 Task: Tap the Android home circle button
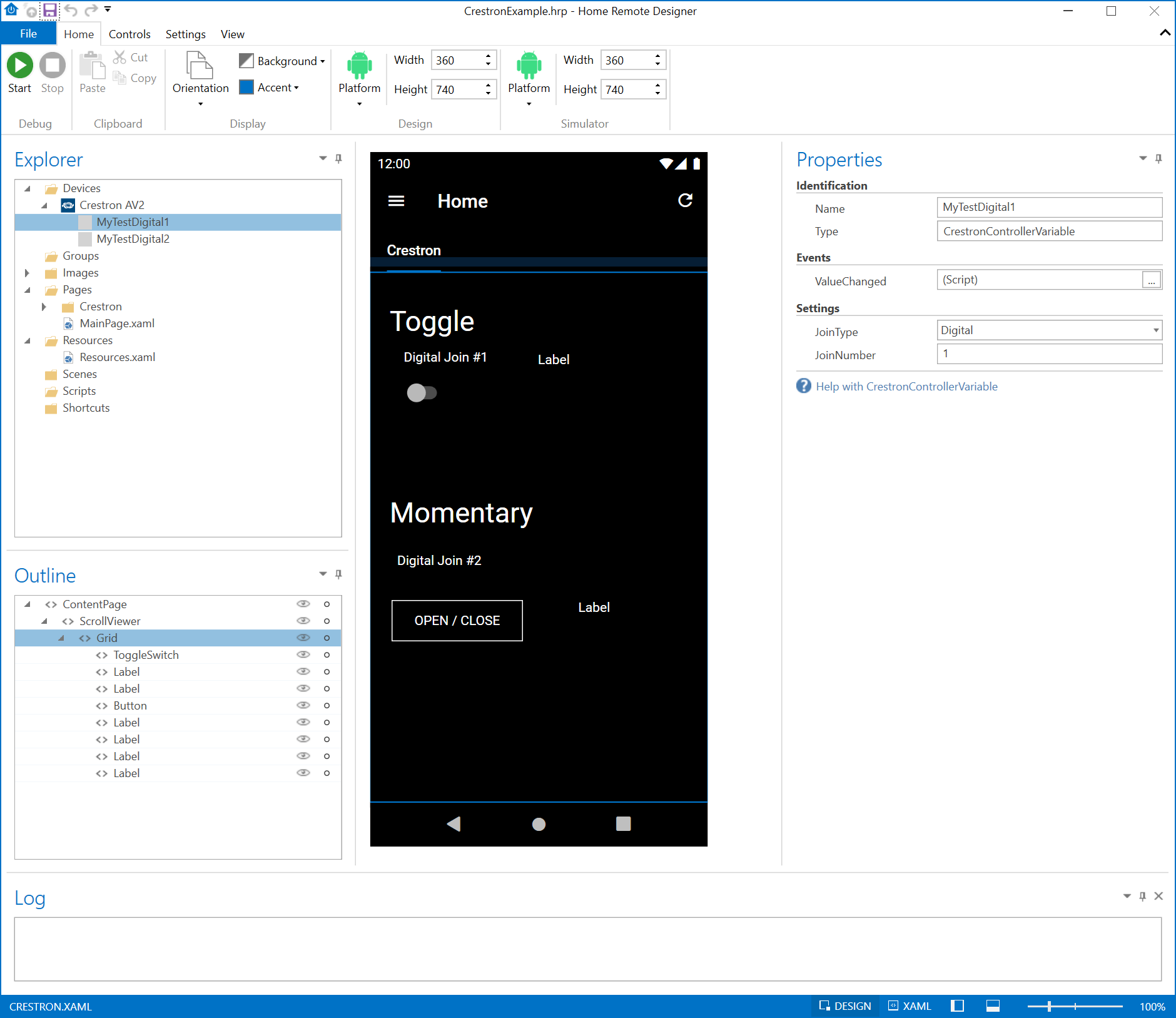coord(539,825)
